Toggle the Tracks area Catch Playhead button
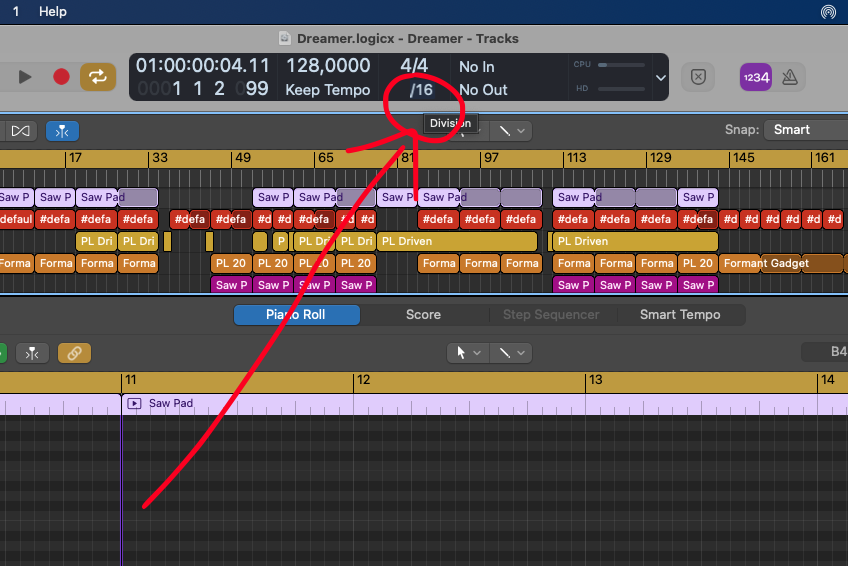 click(x=62, y=131)
